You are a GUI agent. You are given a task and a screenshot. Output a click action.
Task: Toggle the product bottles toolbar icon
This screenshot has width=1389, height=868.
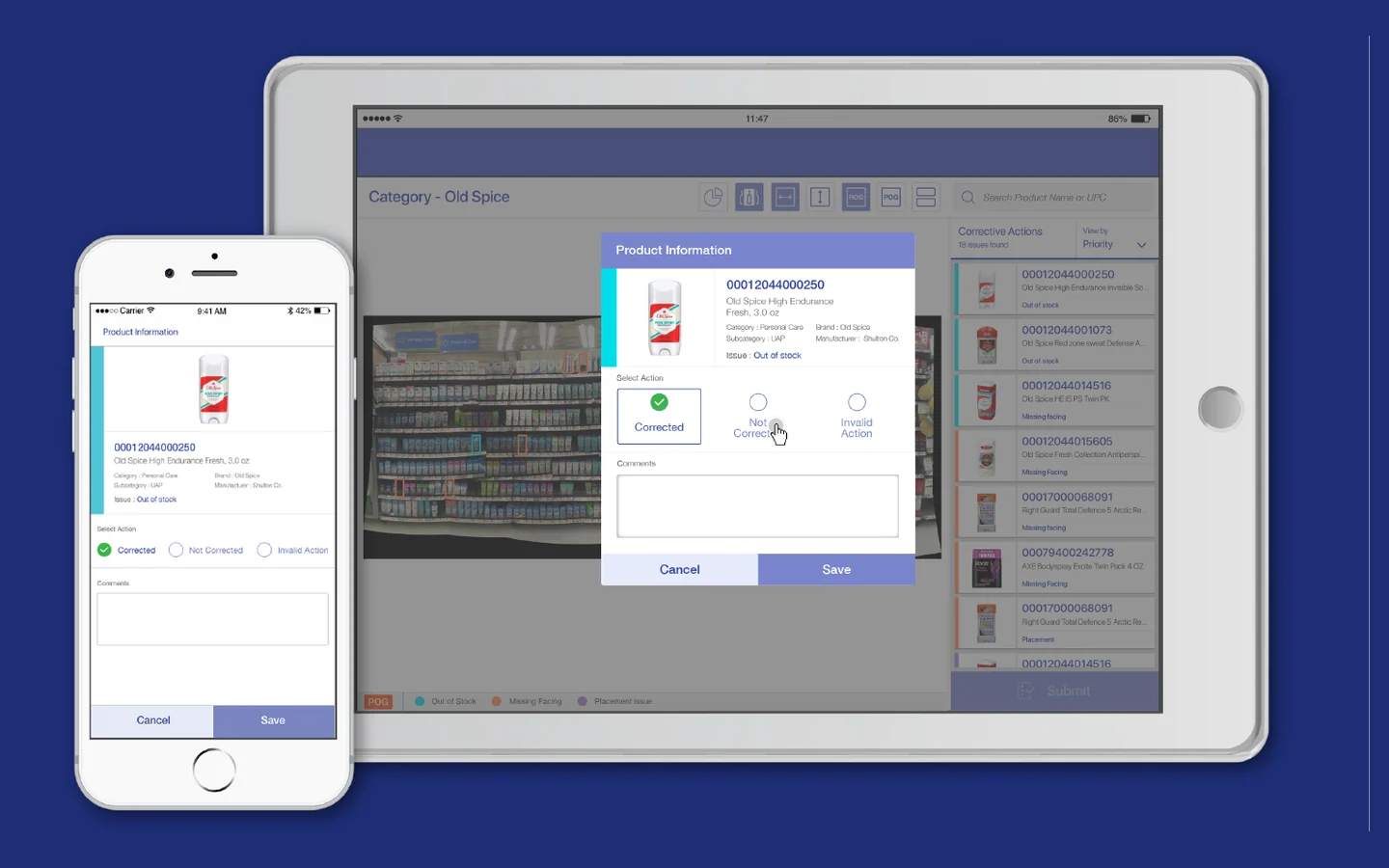tap(749, 198)
